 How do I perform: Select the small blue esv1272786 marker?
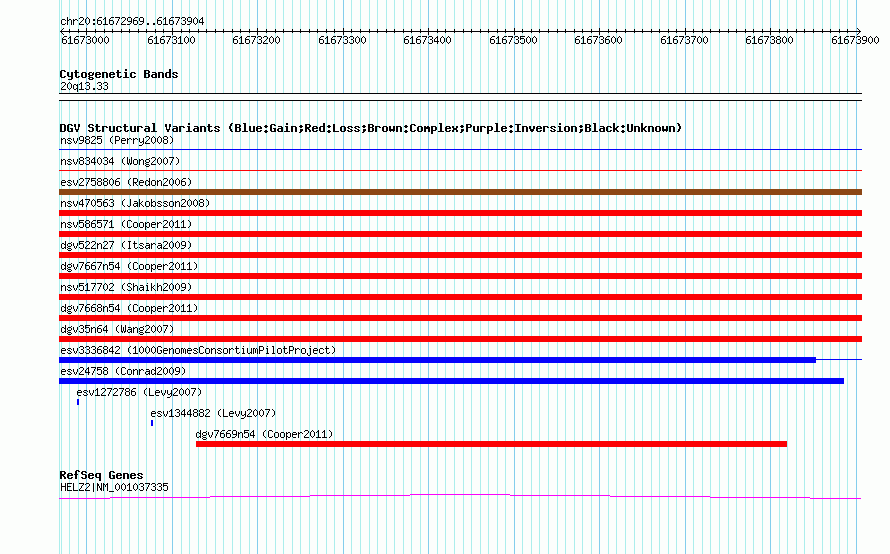pos(78,402)
